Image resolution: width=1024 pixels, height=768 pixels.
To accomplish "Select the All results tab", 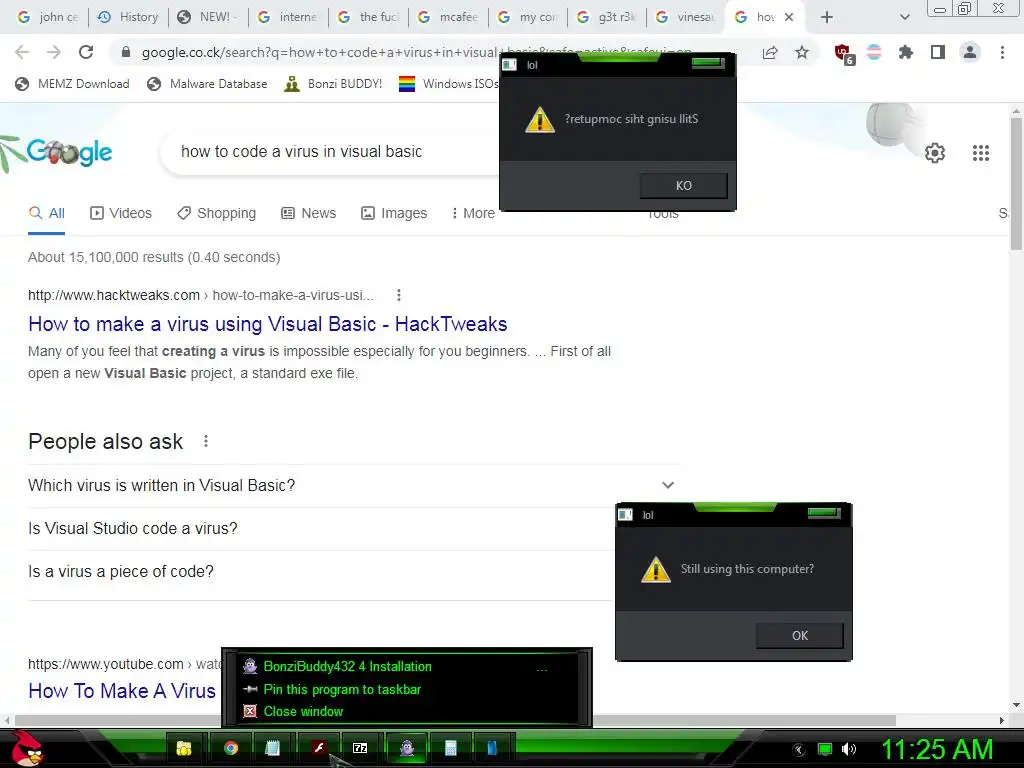I will tap(46, 214).
